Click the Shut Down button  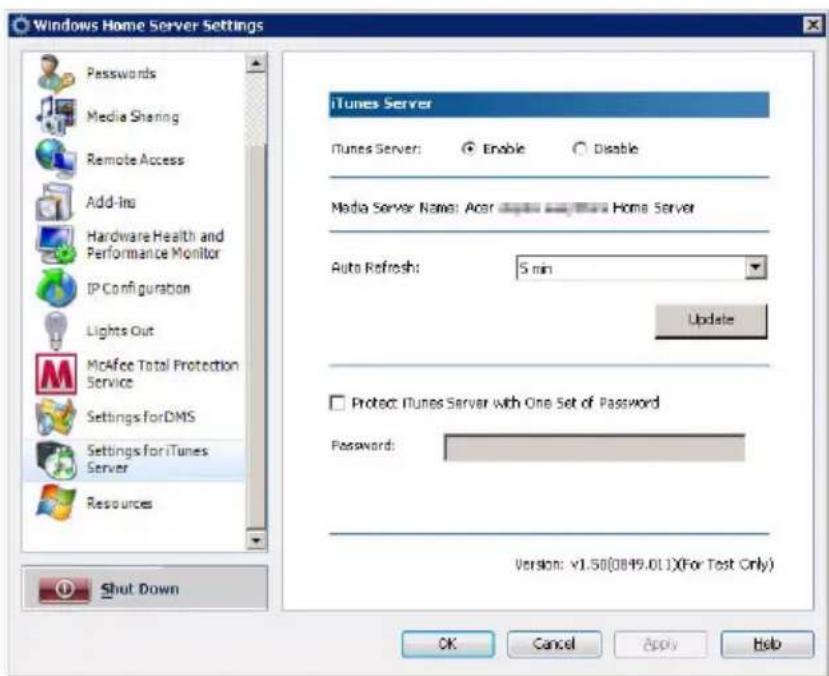coord(145,588)
